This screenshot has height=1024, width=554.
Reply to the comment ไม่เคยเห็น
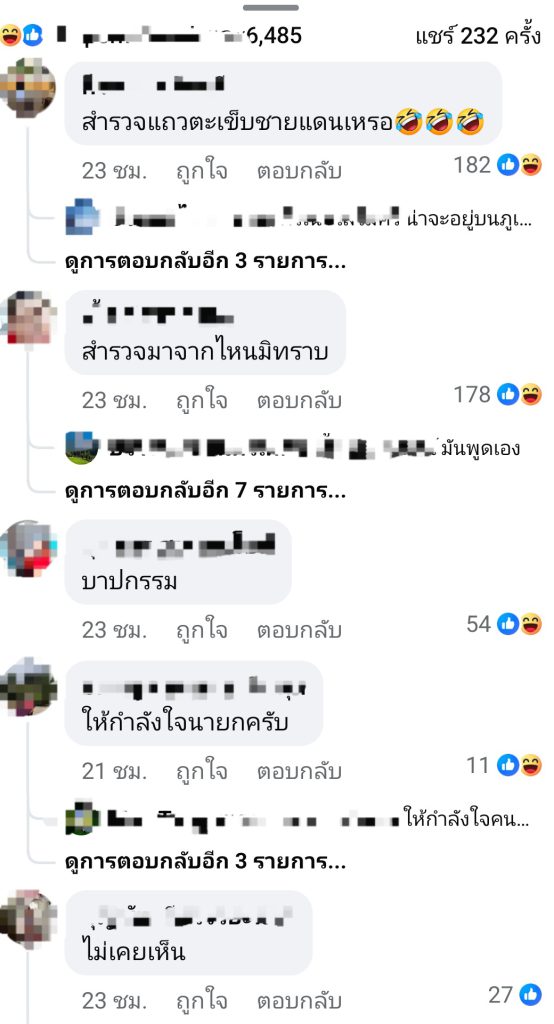299,1000
